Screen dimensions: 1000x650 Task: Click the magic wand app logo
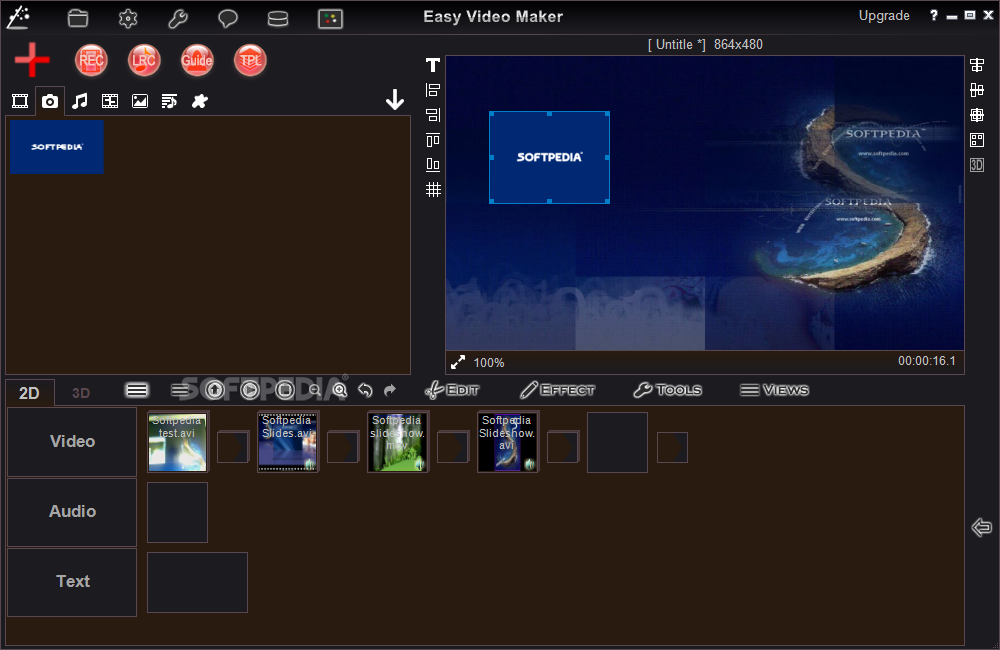click(x=18, y=17)
